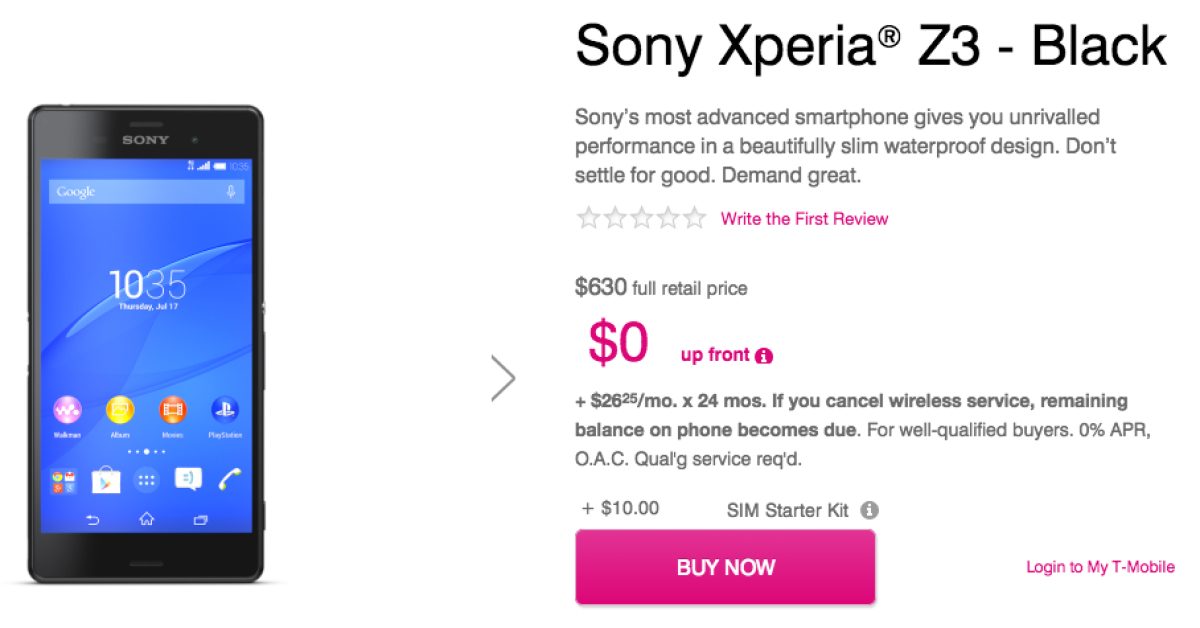Click the messaging icon in phone dock
1200x628 pixels.
188,480
